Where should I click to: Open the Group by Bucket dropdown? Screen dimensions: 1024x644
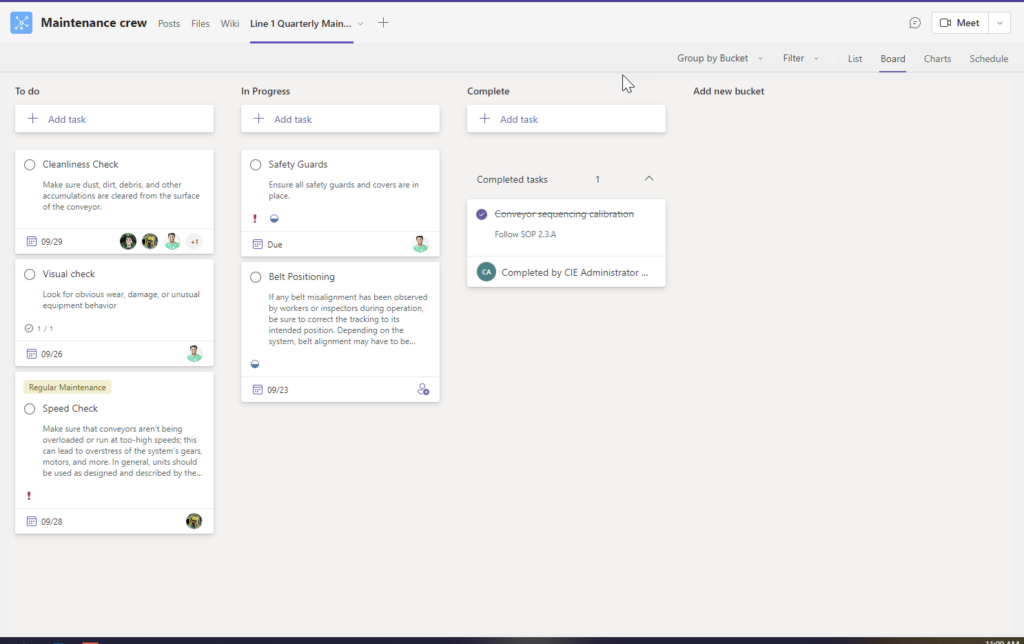(x=719, y=59)
